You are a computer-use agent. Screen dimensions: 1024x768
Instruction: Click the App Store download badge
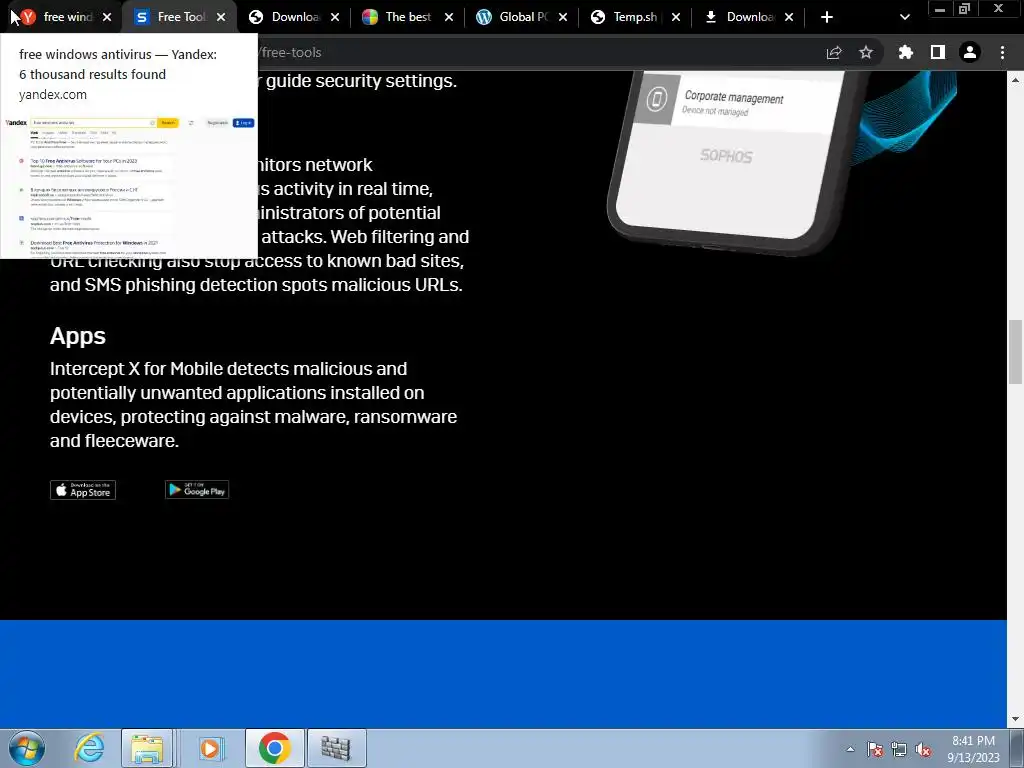tap(83, 490)
